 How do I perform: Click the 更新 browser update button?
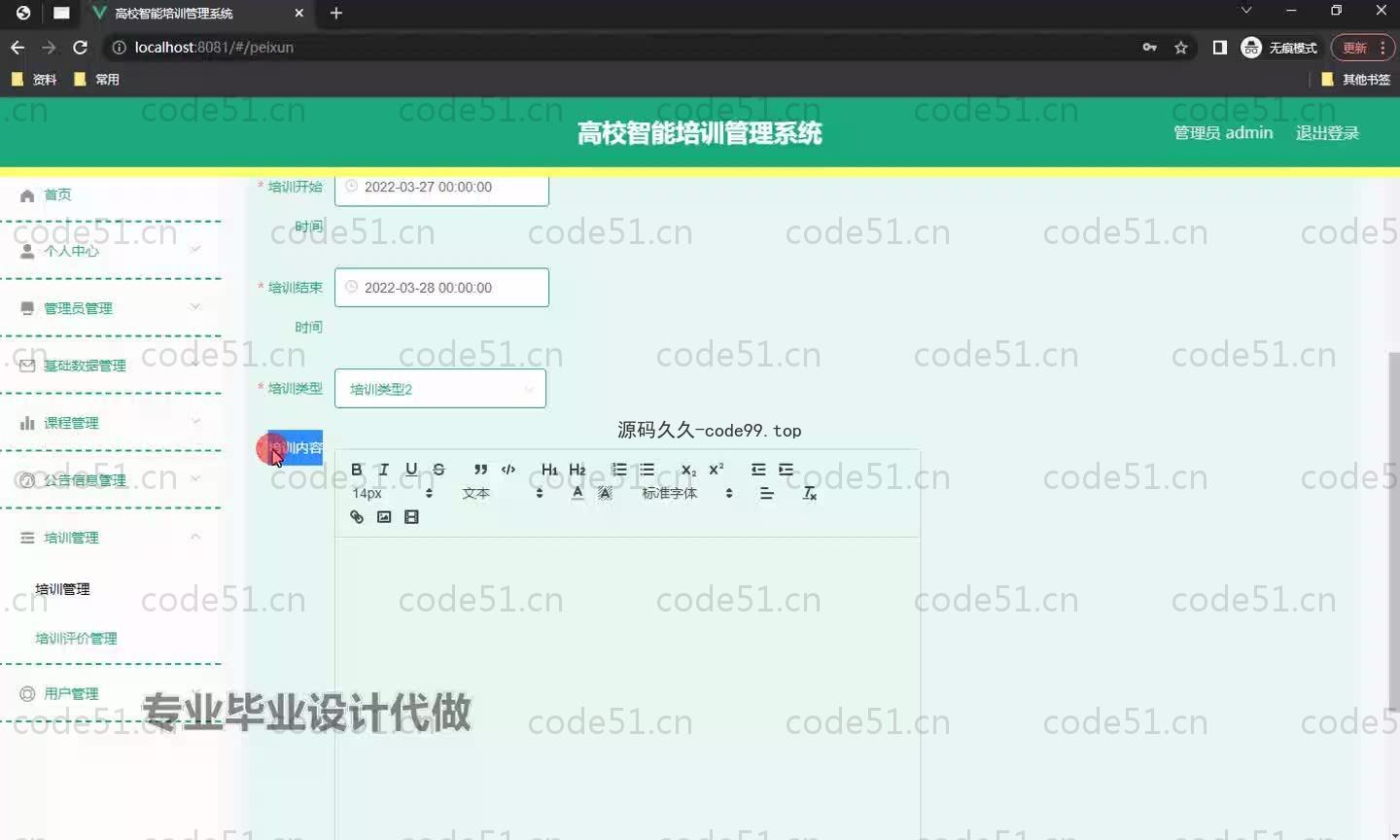[1363, 48]
